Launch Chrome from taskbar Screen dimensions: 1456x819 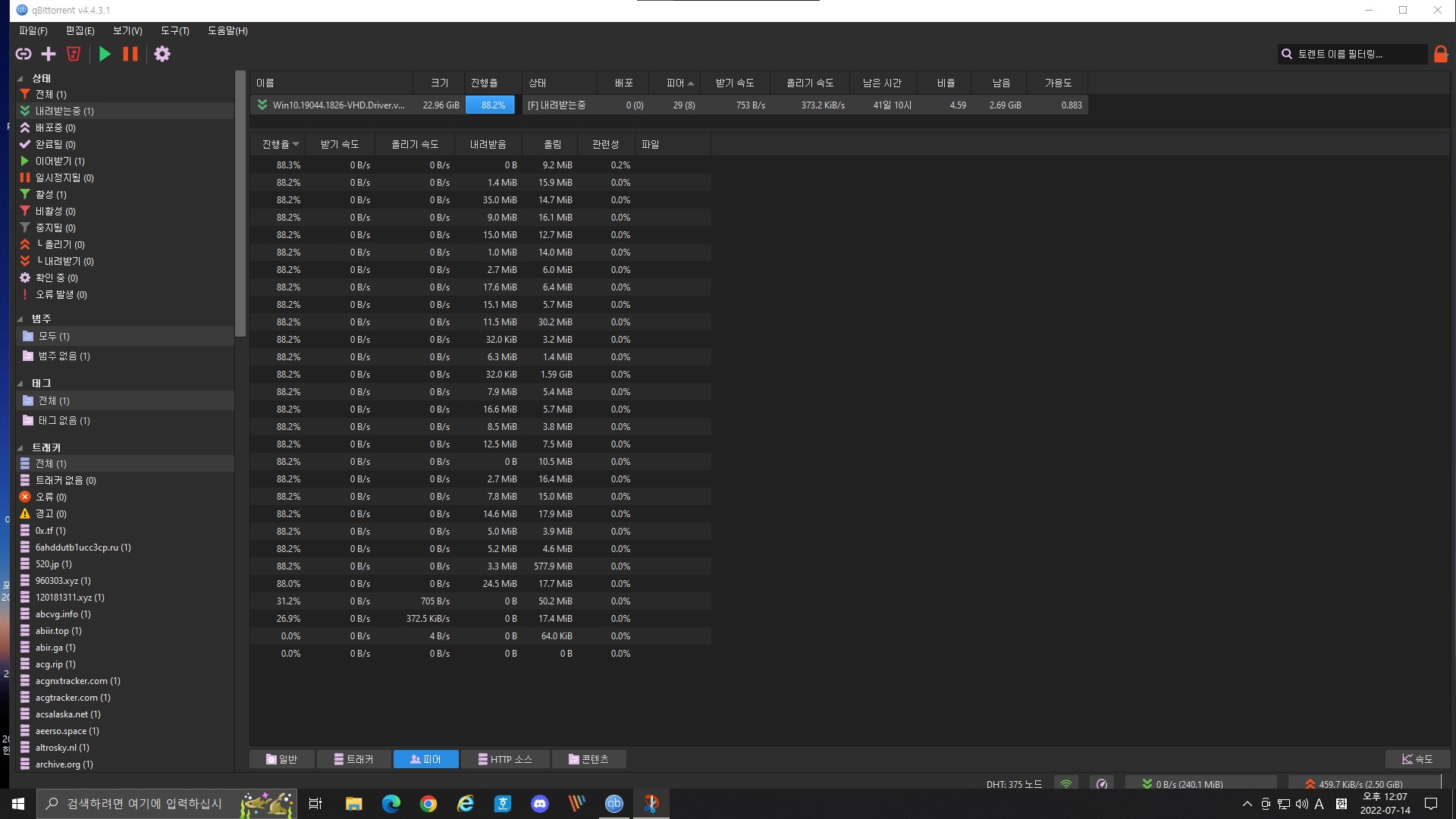coord(428,804)
